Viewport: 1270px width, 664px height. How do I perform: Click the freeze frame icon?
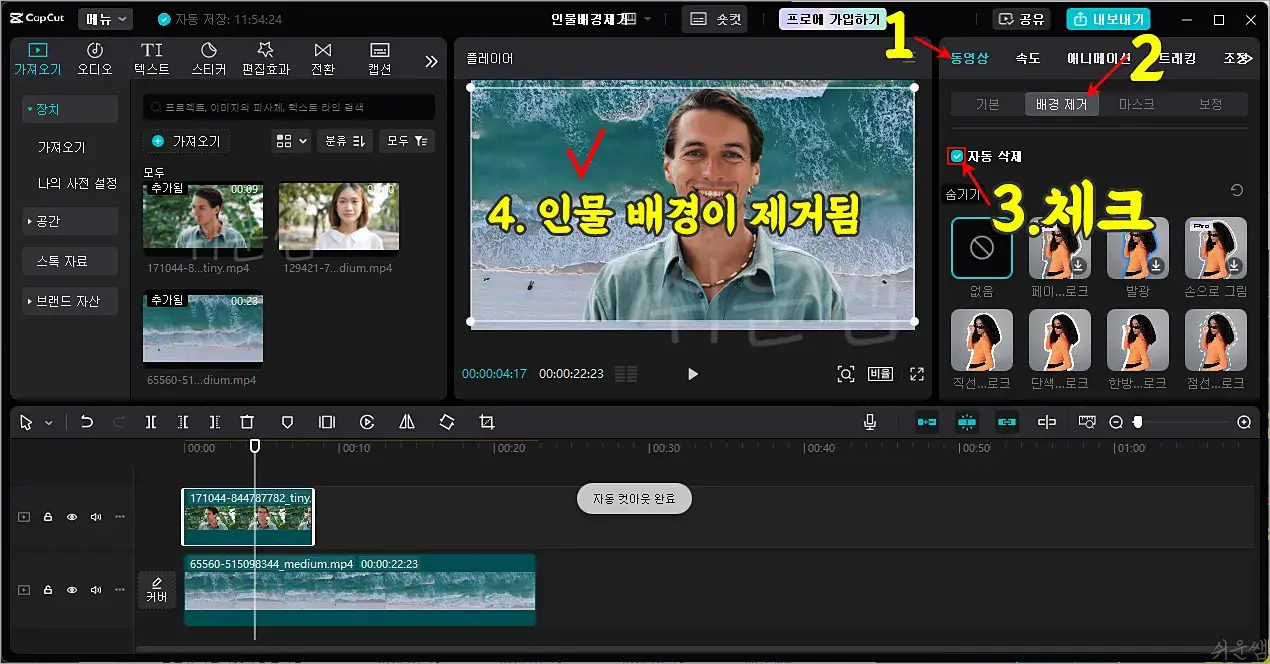pos(327,423)
